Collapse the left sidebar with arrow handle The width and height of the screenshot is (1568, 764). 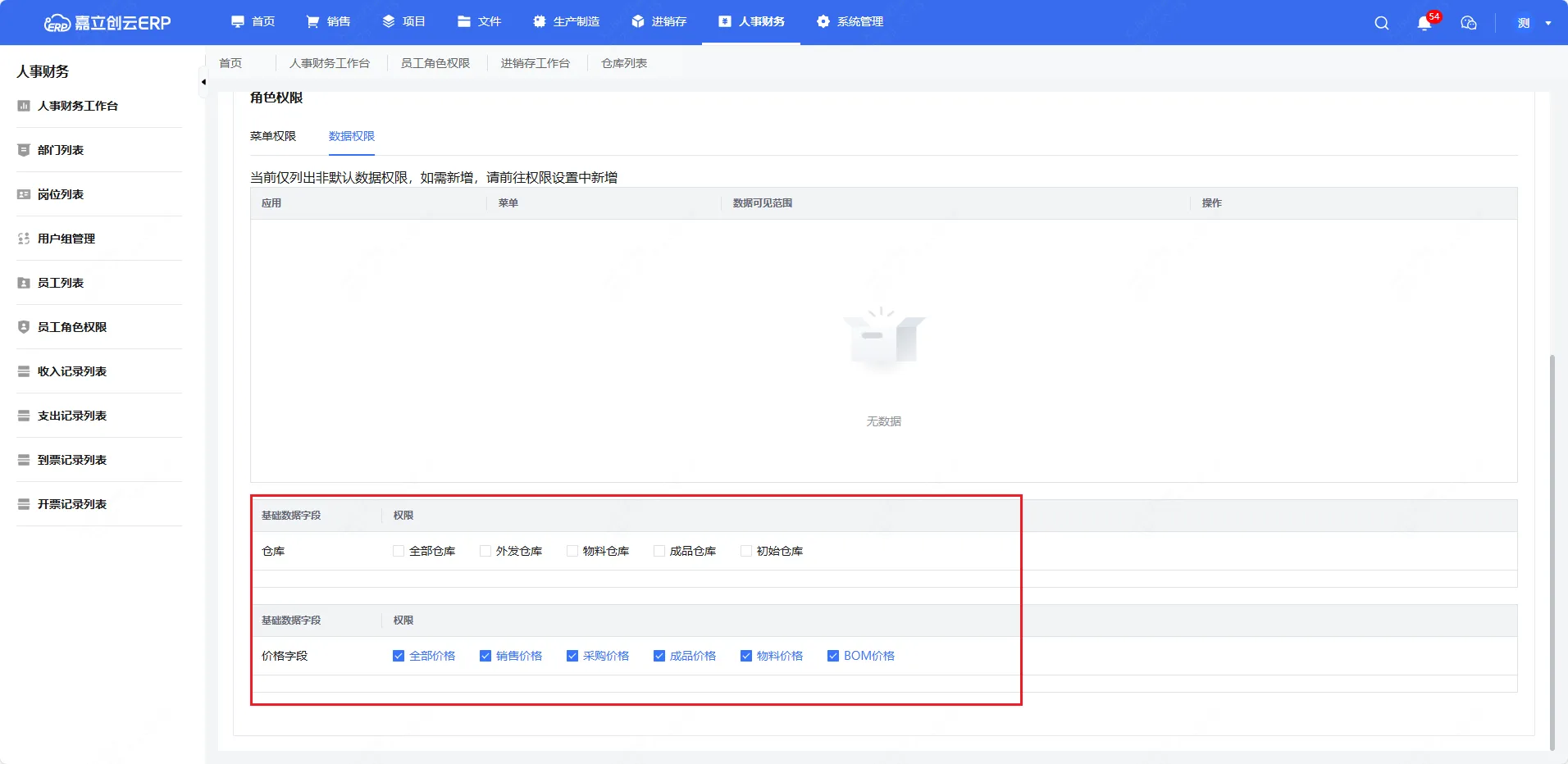pyautogui.click(x=203, y=82)
